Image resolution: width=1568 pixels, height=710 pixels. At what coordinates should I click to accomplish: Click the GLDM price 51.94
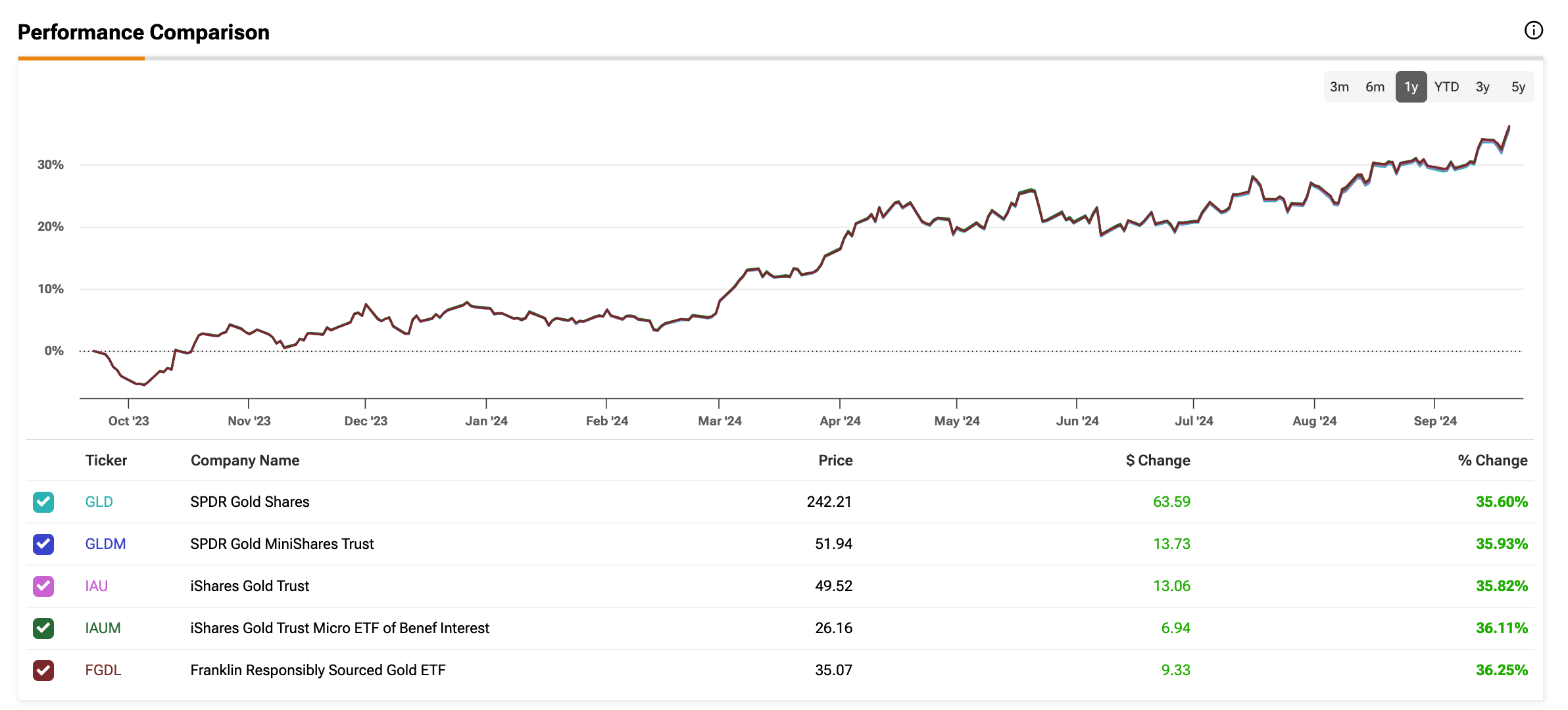point(833,544)
